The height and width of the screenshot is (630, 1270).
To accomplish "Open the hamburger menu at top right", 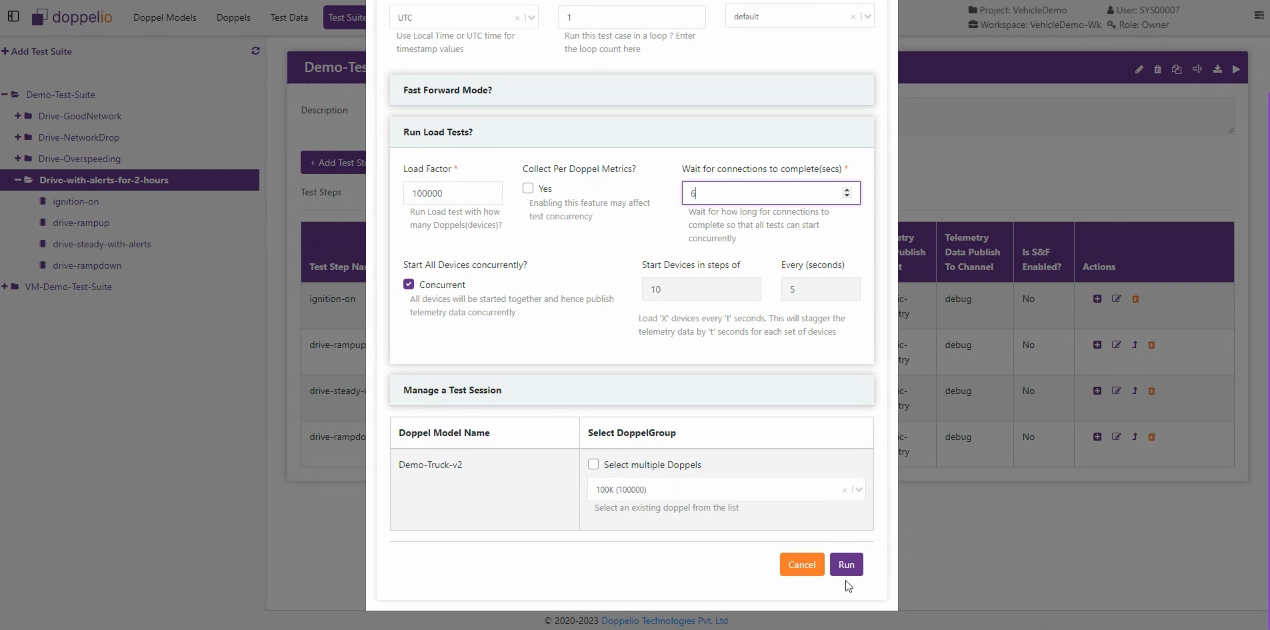I will click(x=1258, y=16).
